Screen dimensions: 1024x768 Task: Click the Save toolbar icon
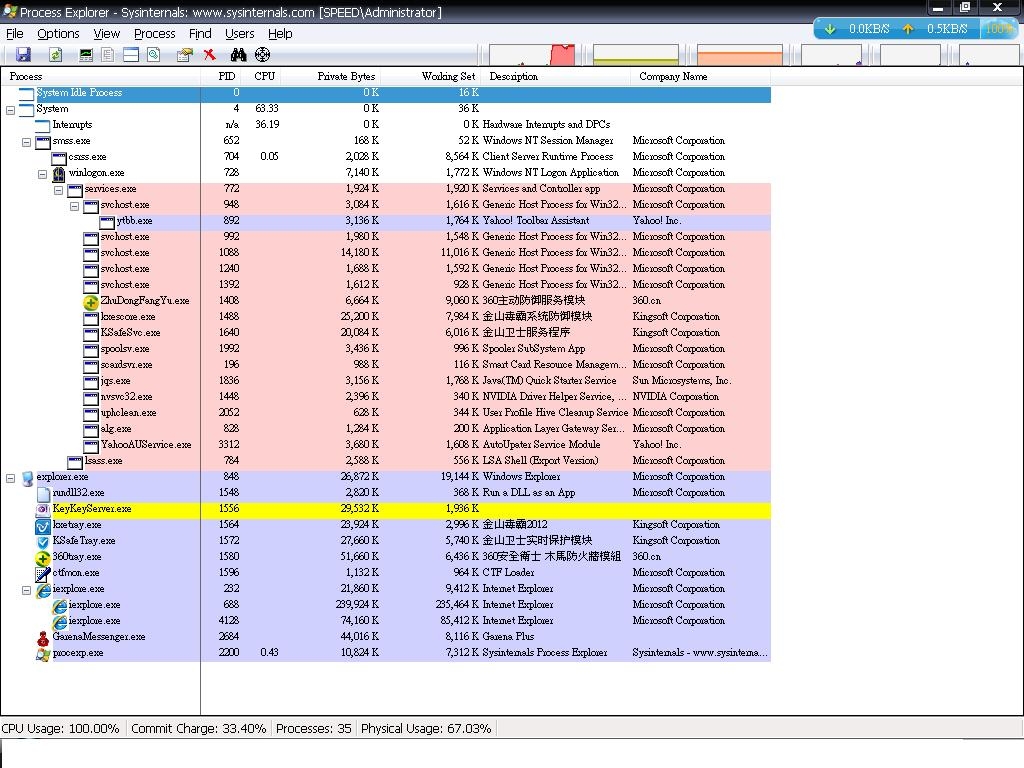coord(23,55)
